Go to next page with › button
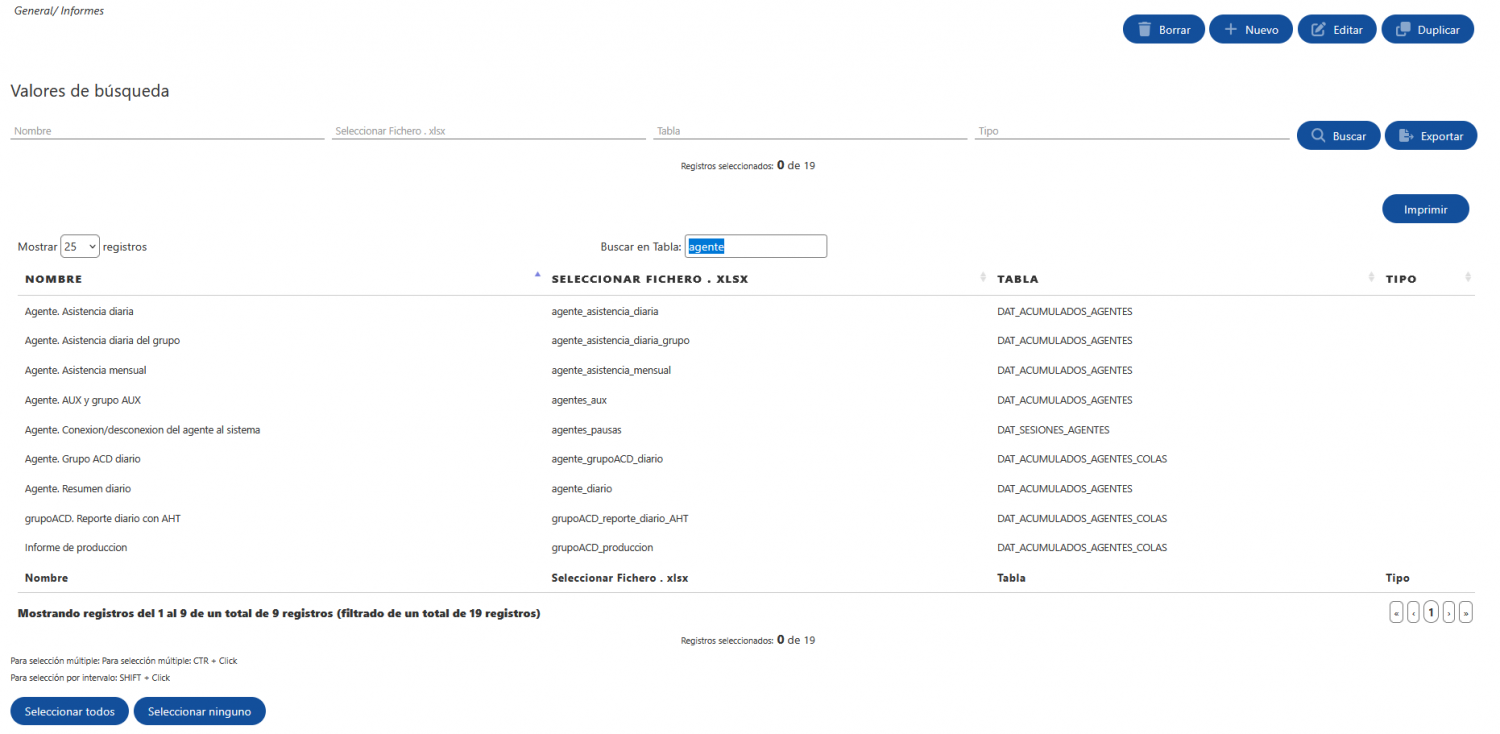This screenshot has height=734, width=1500. tap(1449, 613)
